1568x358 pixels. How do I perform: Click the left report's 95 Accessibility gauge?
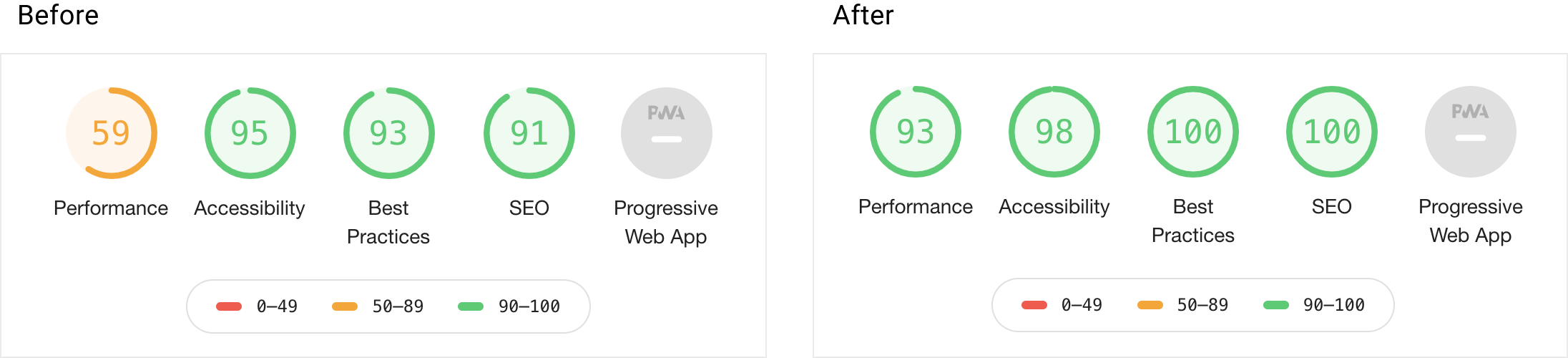point(250,133)
